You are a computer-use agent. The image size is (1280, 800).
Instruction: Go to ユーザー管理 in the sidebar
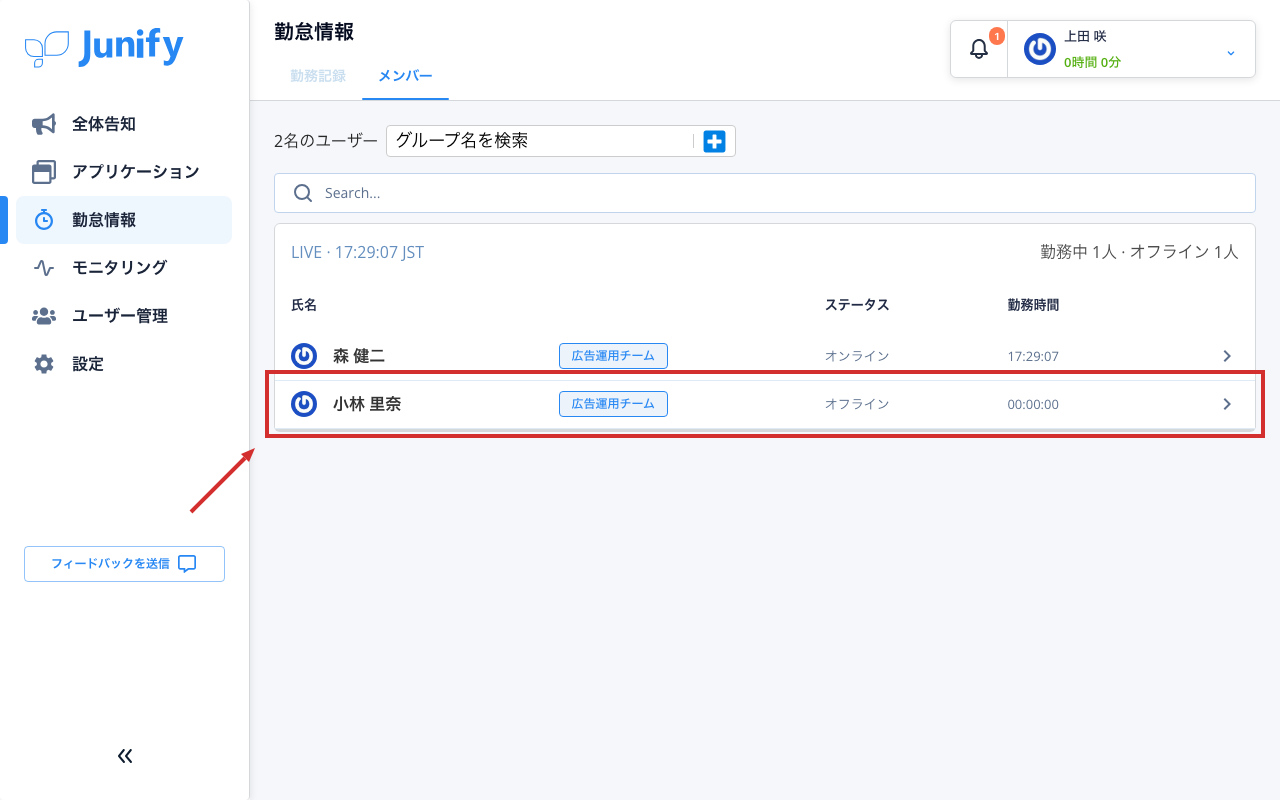point(124,316)
